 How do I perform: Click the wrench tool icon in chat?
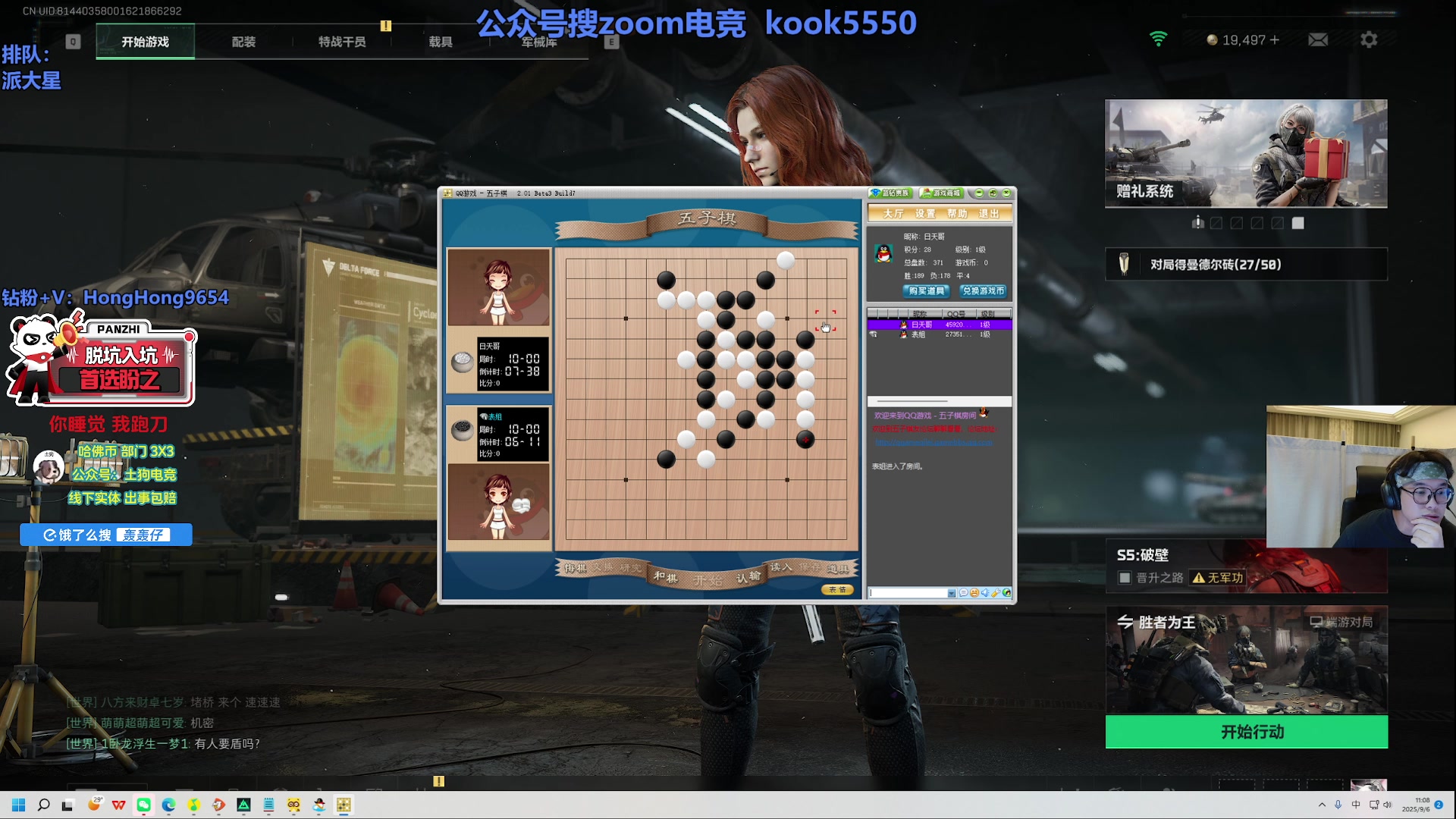[x=995, y=593]
